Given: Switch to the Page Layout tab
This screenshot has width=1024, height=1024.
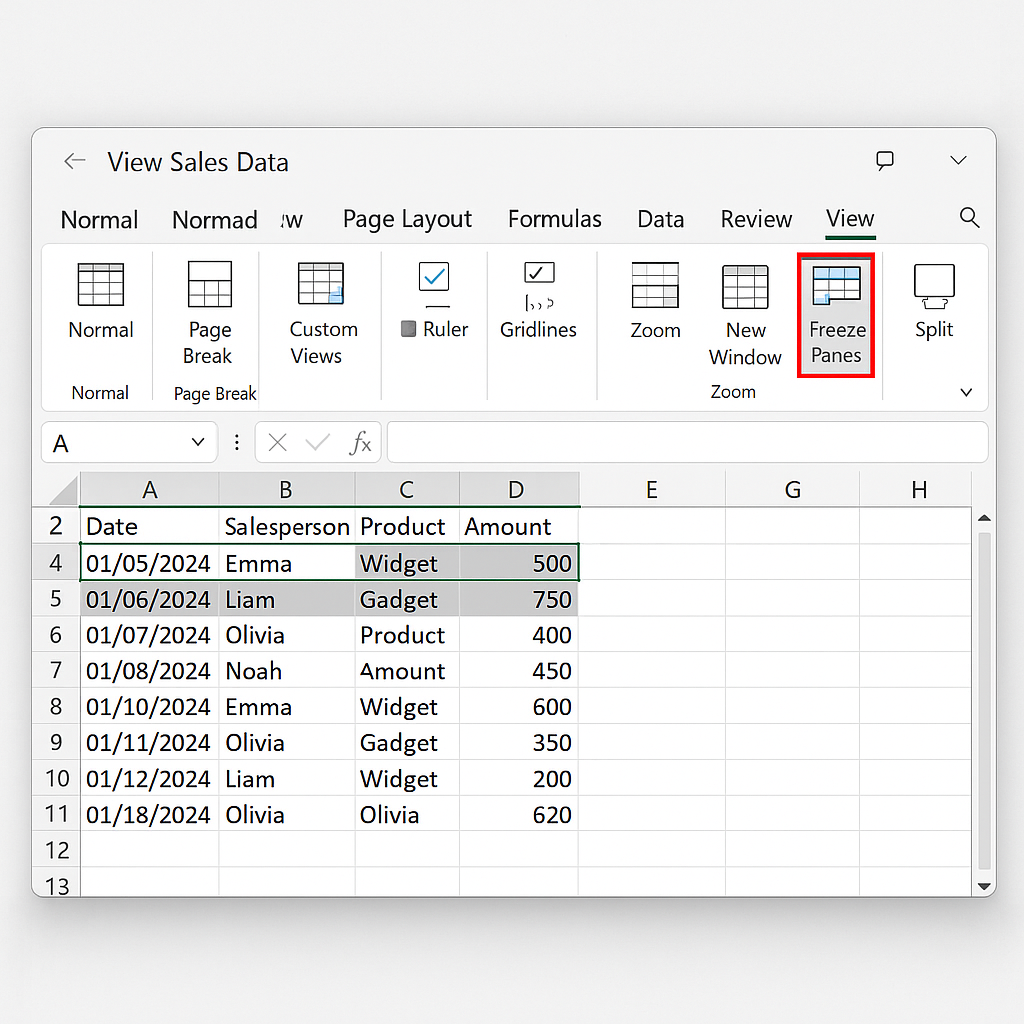Looking at the screenshot, I should 407,219.
